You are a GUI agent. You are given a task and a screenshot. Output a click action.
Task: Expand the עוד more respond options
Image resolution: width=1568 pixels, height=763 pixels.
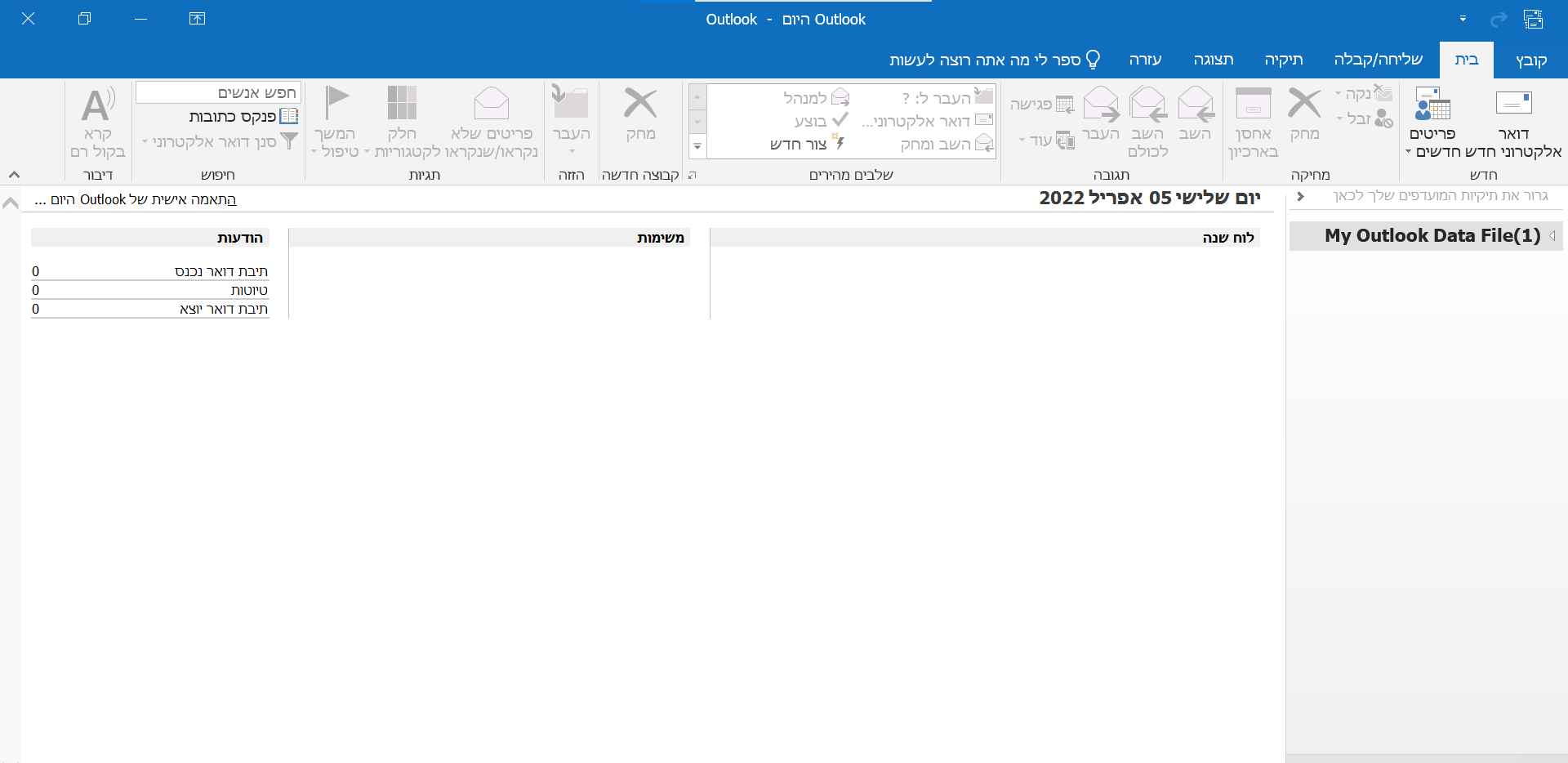click(x=1046, y=140)
